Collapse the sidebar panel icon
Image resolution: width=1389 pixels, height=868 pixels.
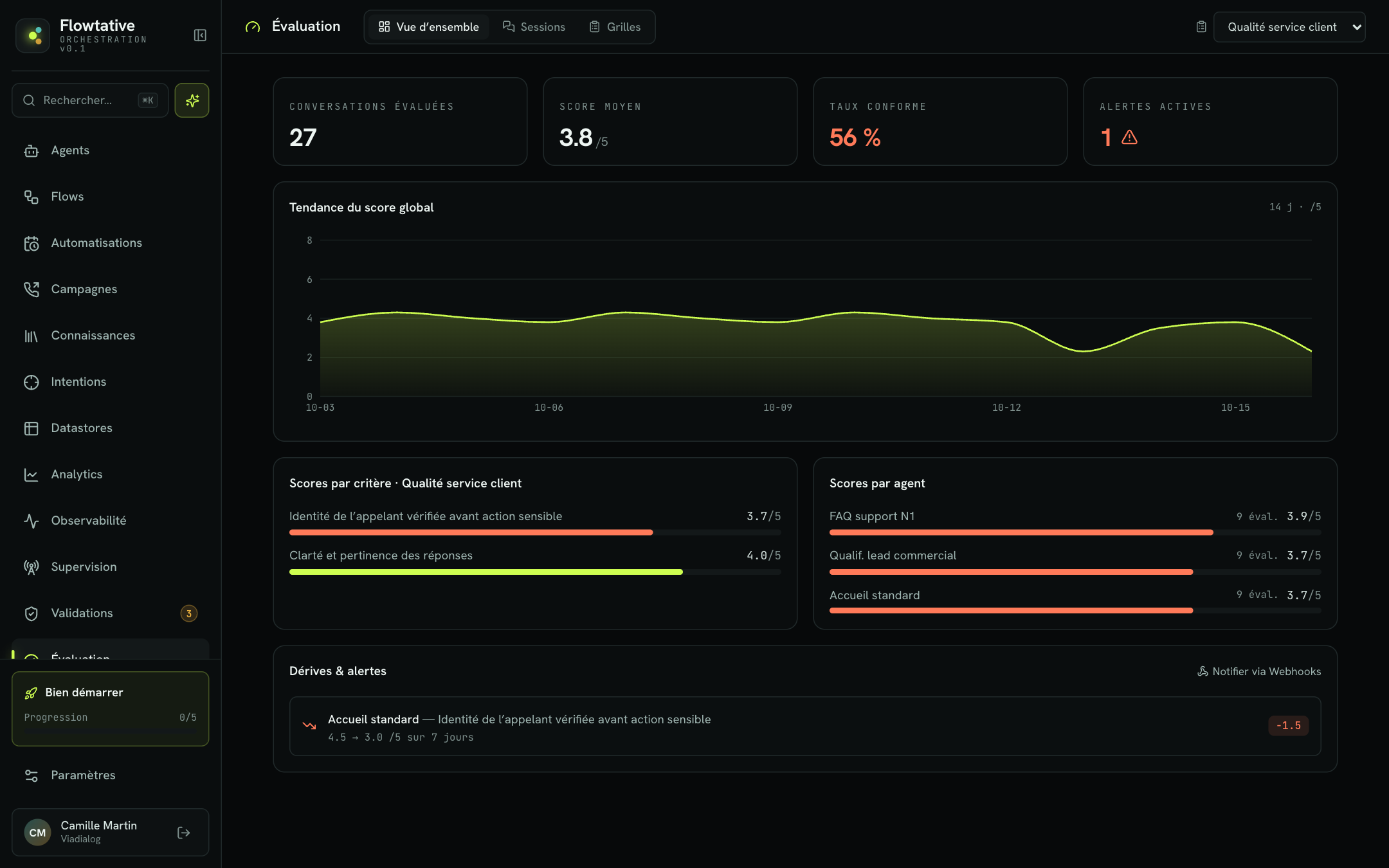(200, 35)
